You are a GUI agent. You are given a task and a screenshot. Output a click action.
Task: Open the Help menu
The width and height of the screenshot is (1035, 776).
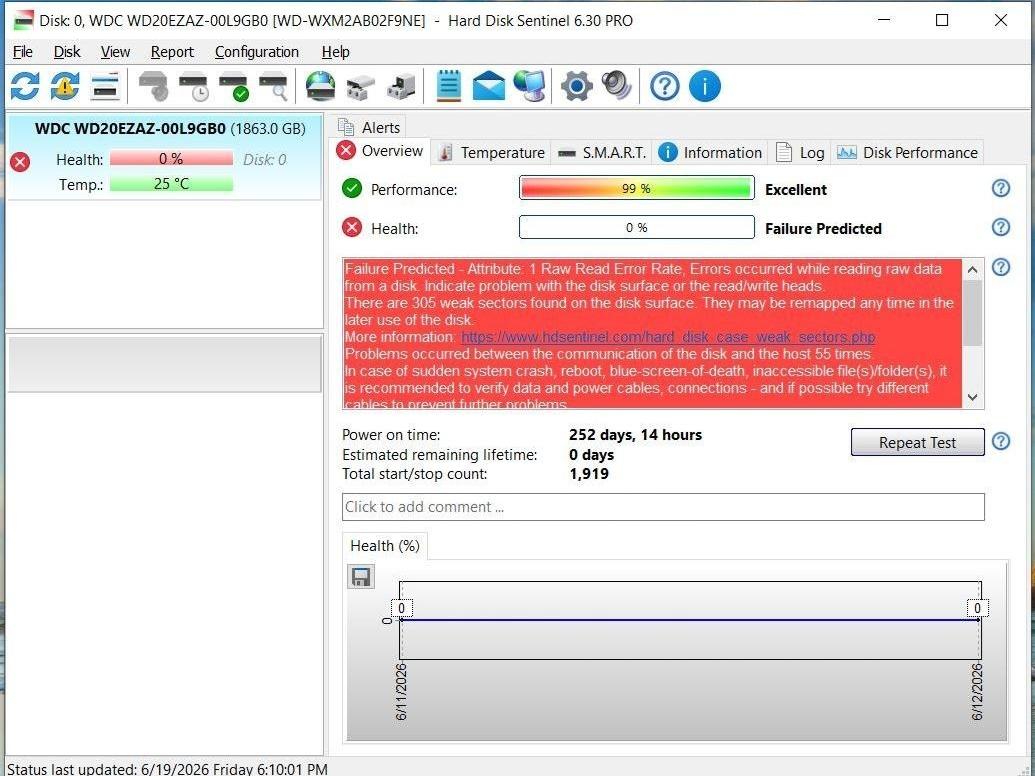335,51
